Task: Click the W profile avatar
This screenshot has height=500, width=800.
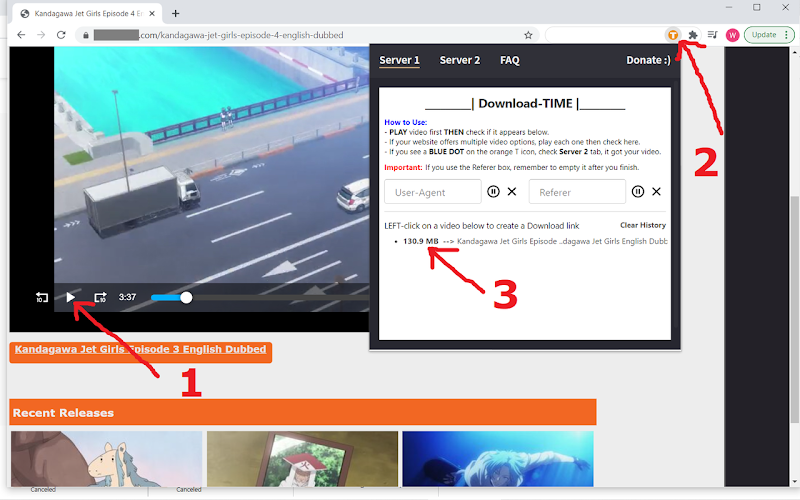Action: (x=733, y=35)
